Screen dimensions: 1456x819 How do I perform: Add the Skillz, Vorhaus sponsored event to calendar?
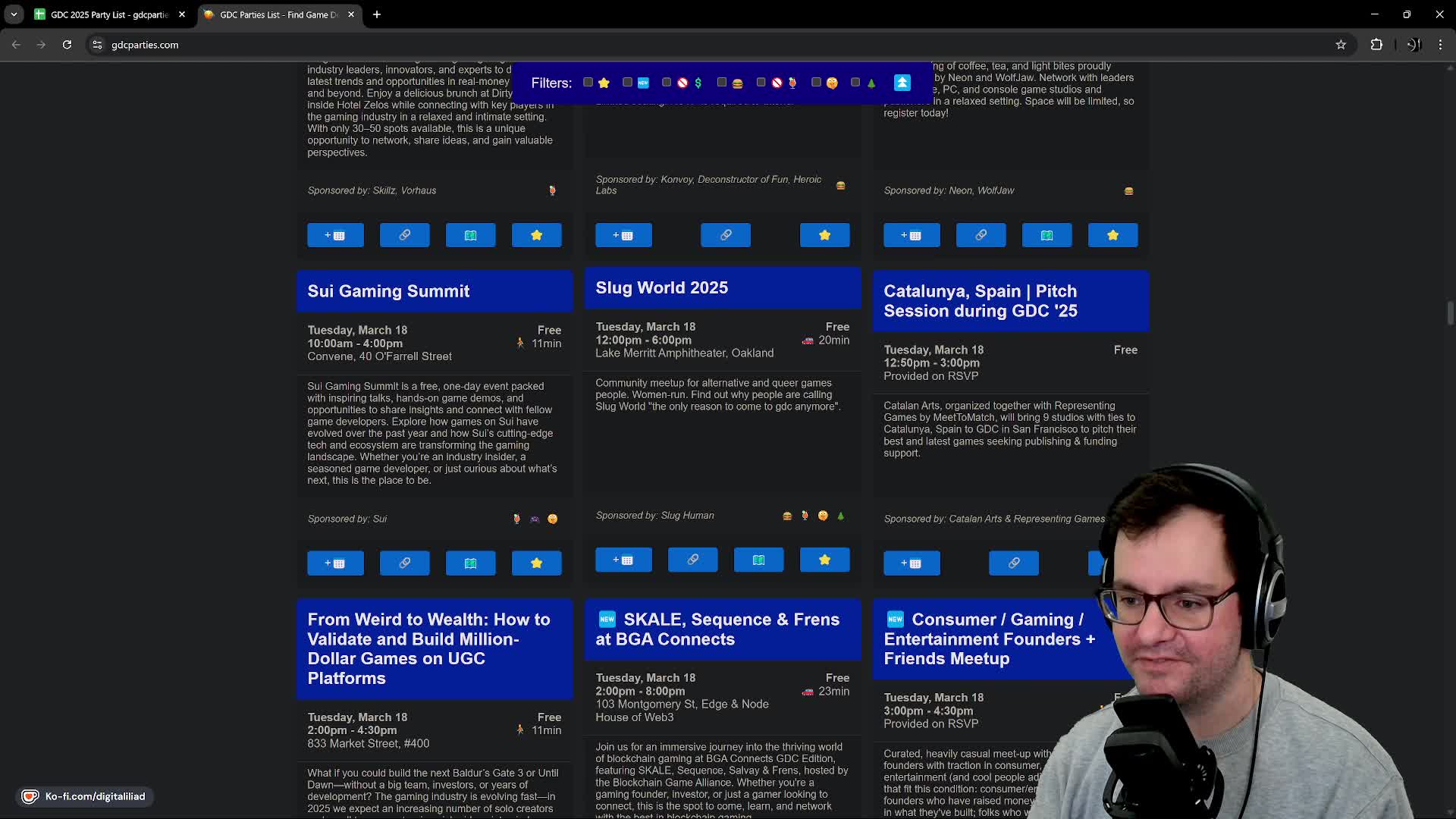(335, 235)
